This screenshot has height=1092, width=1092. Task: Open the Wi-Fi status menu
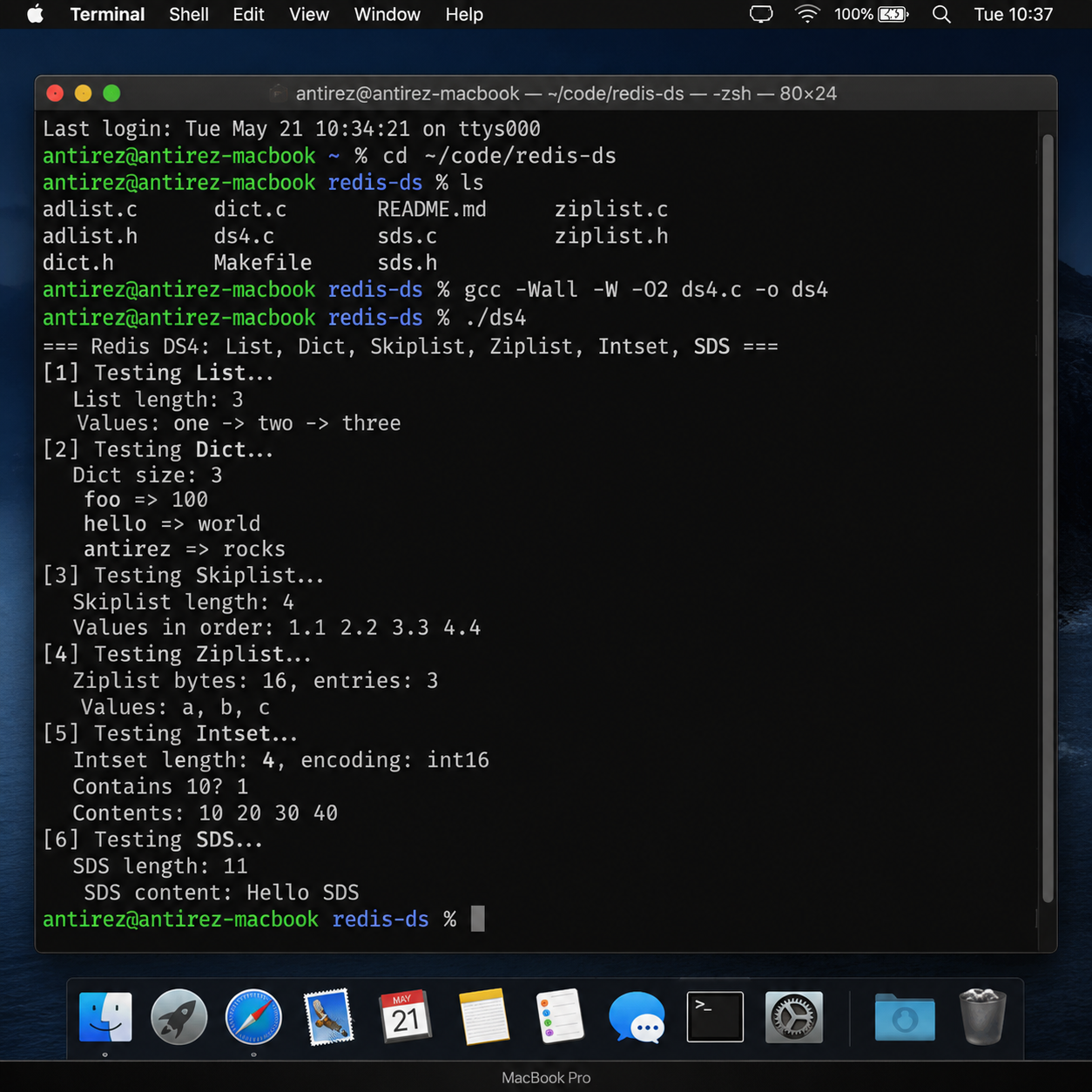[807, 14]
